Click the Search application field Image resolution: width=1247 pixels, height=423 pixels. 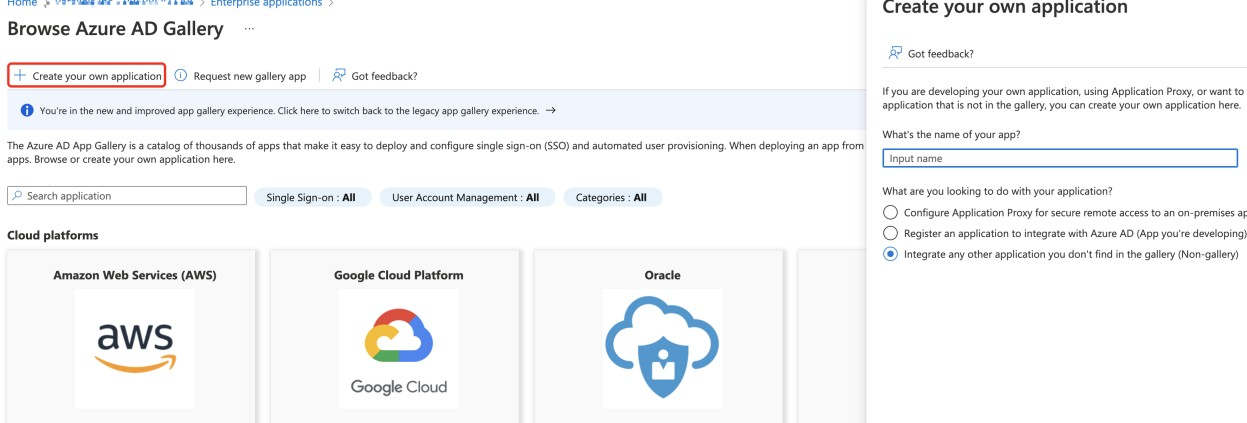[127, 196]
